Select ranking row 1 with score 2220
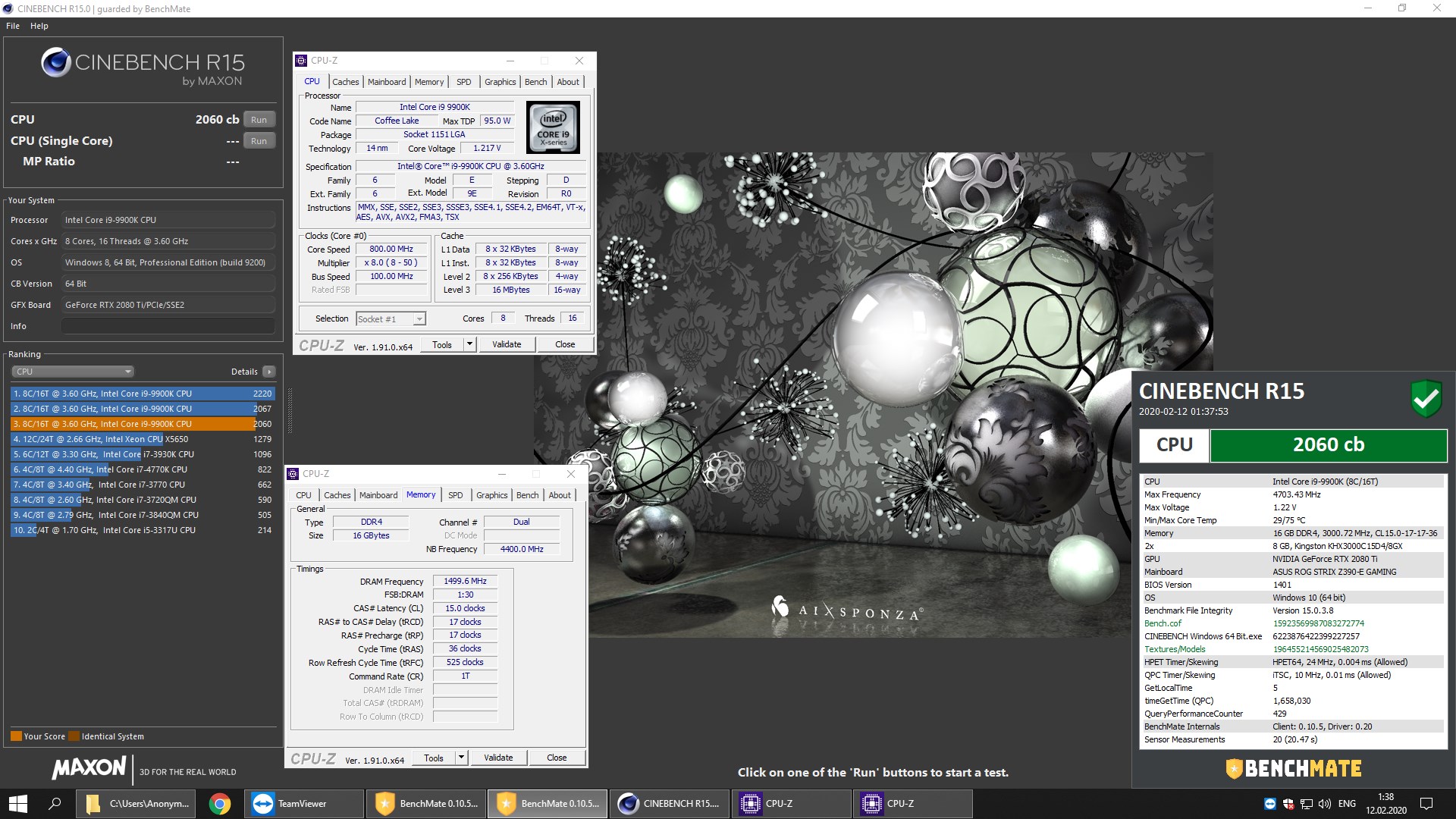 coord(143,394)
